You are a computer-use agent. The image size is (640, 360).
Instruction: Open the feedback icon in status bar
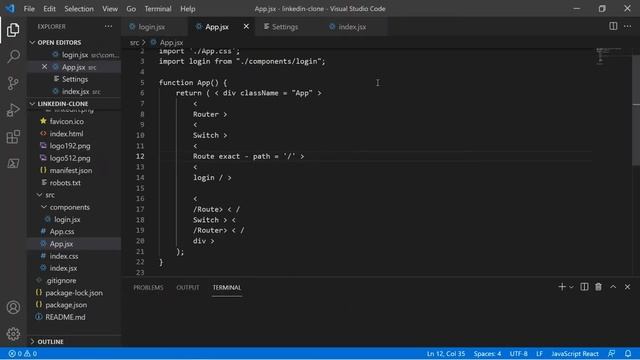(x=611, y=353)
